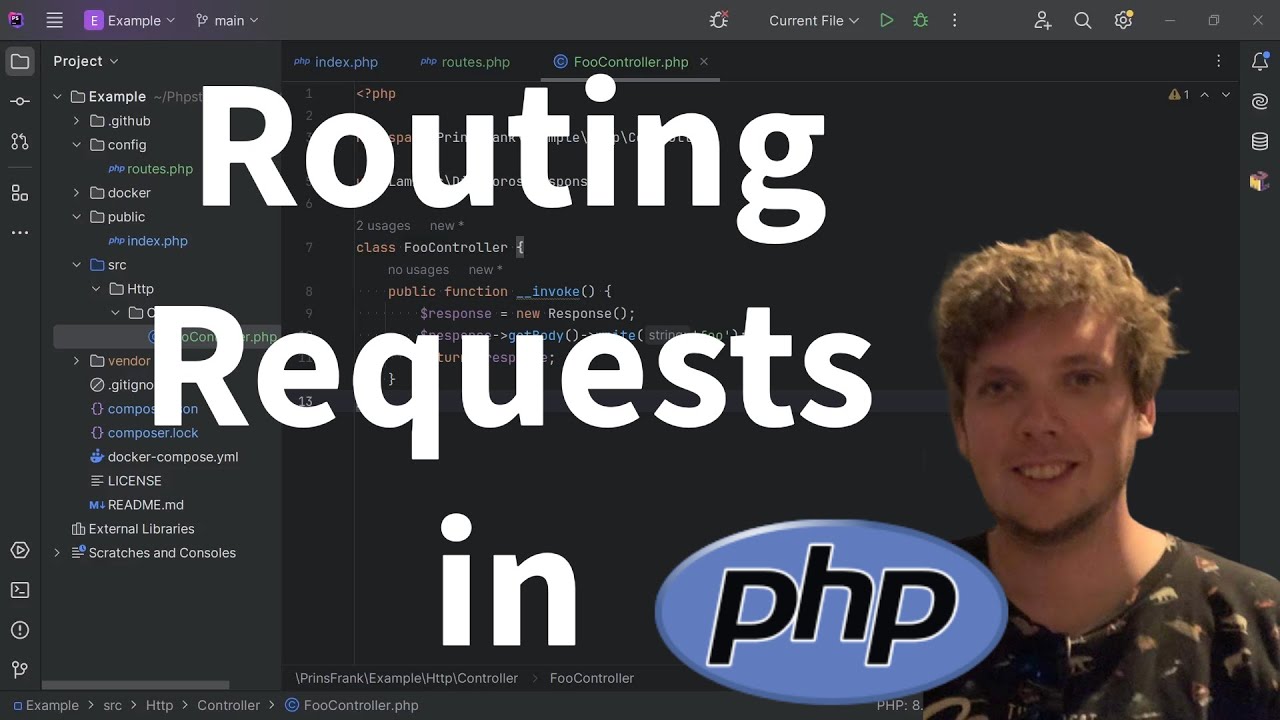The width and height of the screenshot is (1280, 720).
Task: Show more tool windows ellipsis
Action: [20, 232]
